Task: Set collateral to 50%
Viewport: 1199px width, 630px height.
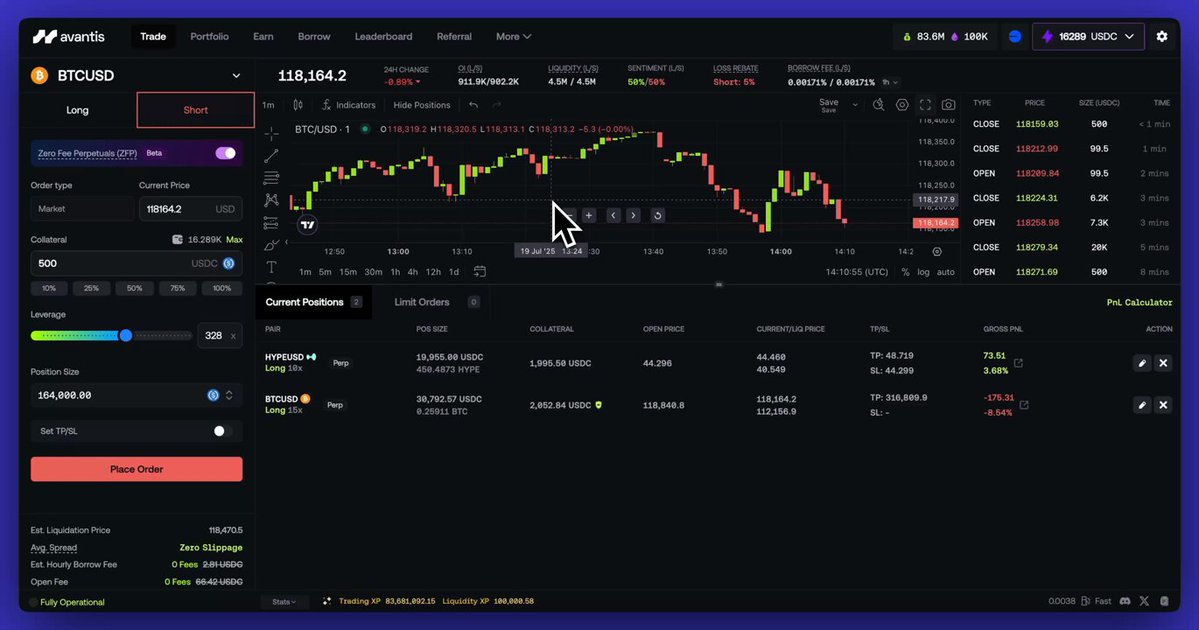Action: click(135, 288)
